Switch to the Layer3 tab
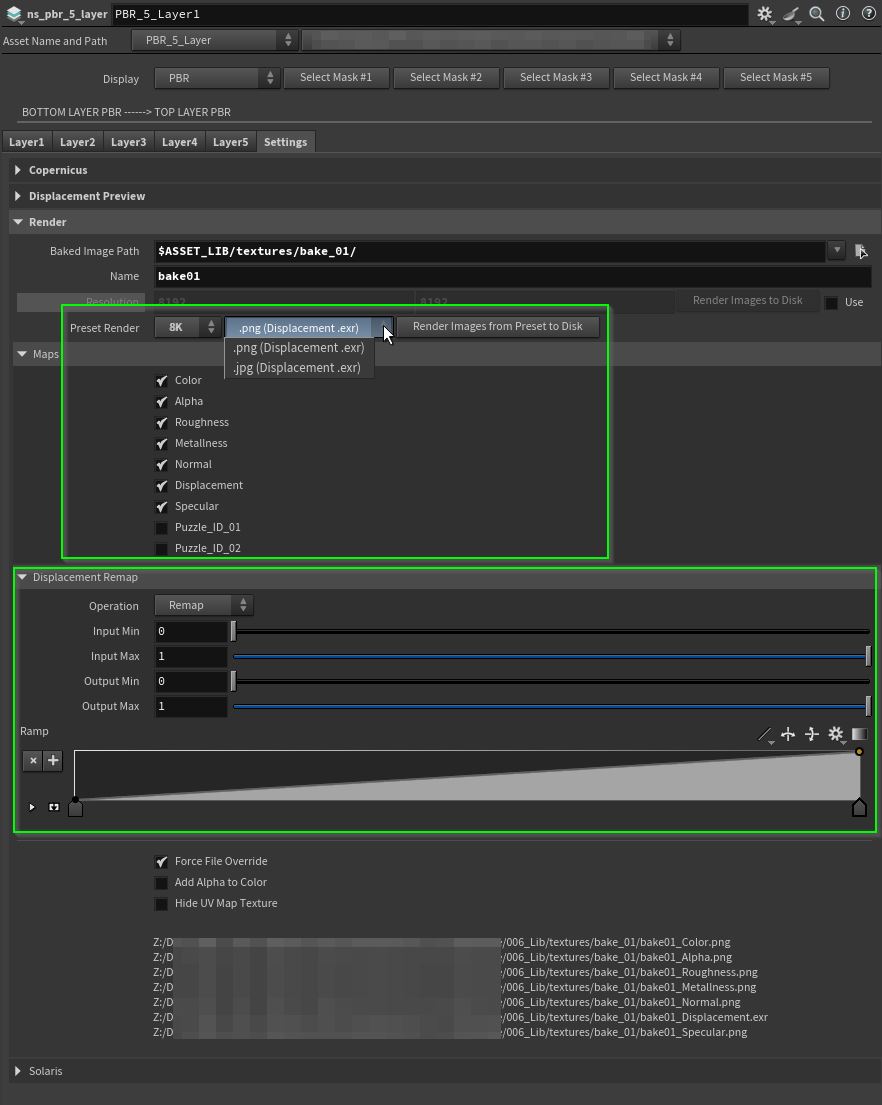The width and height of the screenshot is (882, 1105). coord(128,142)
